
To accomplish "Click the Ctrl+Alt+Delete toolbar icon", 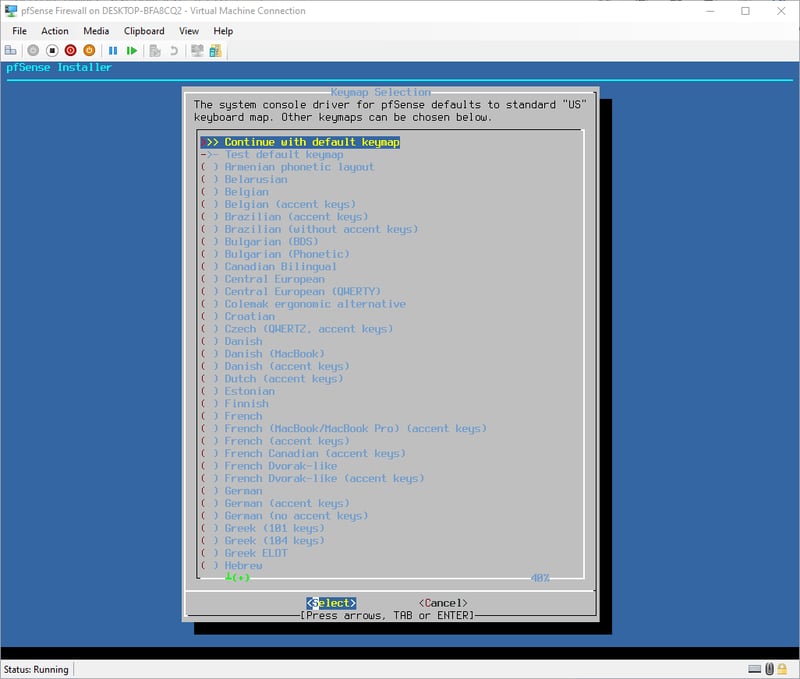I will coord(12,50).
